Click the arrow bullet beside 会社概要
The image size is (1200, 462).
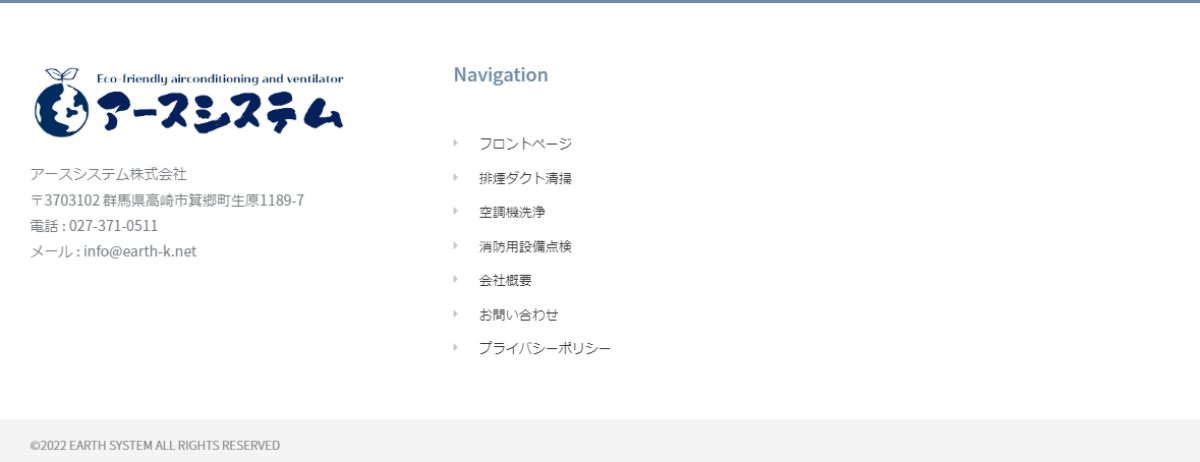tap(455, 279)
